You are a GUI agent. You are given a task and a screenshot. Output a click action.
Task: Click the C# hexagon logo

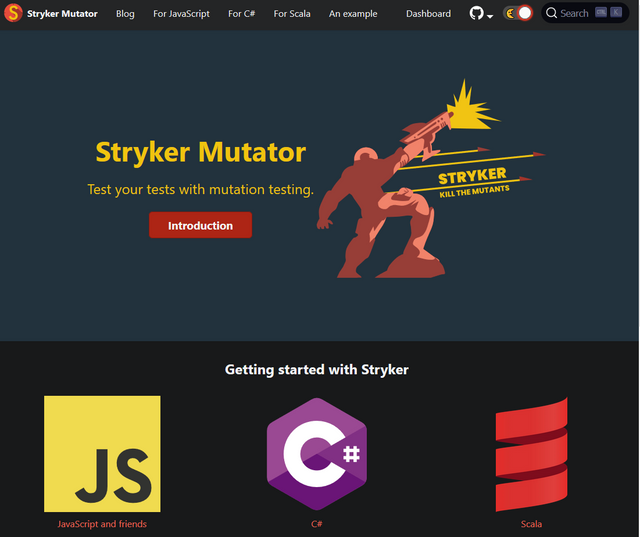pyautogui.click(x=317, y=454)
